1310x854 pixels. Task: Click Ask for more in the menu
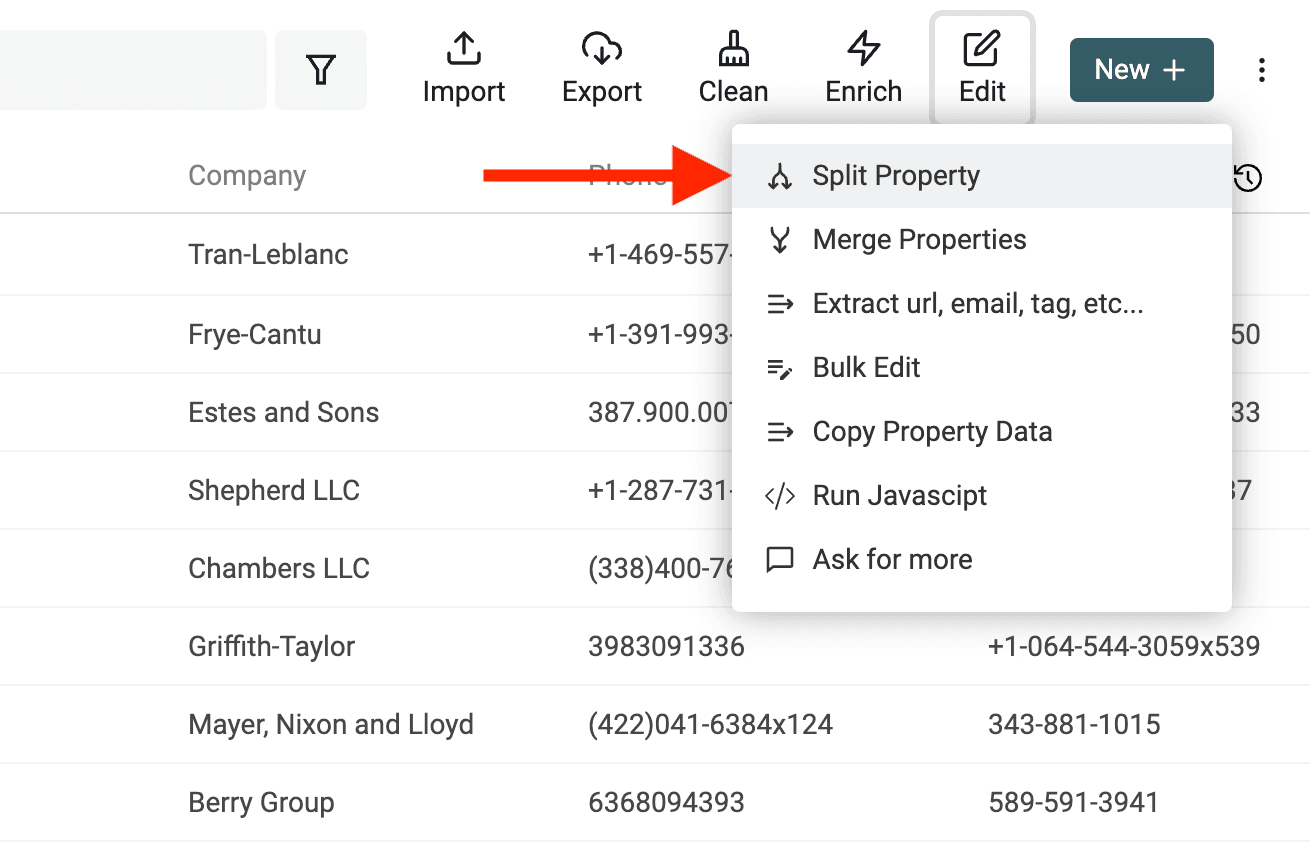pyautogui.click(x=892, y=559)
